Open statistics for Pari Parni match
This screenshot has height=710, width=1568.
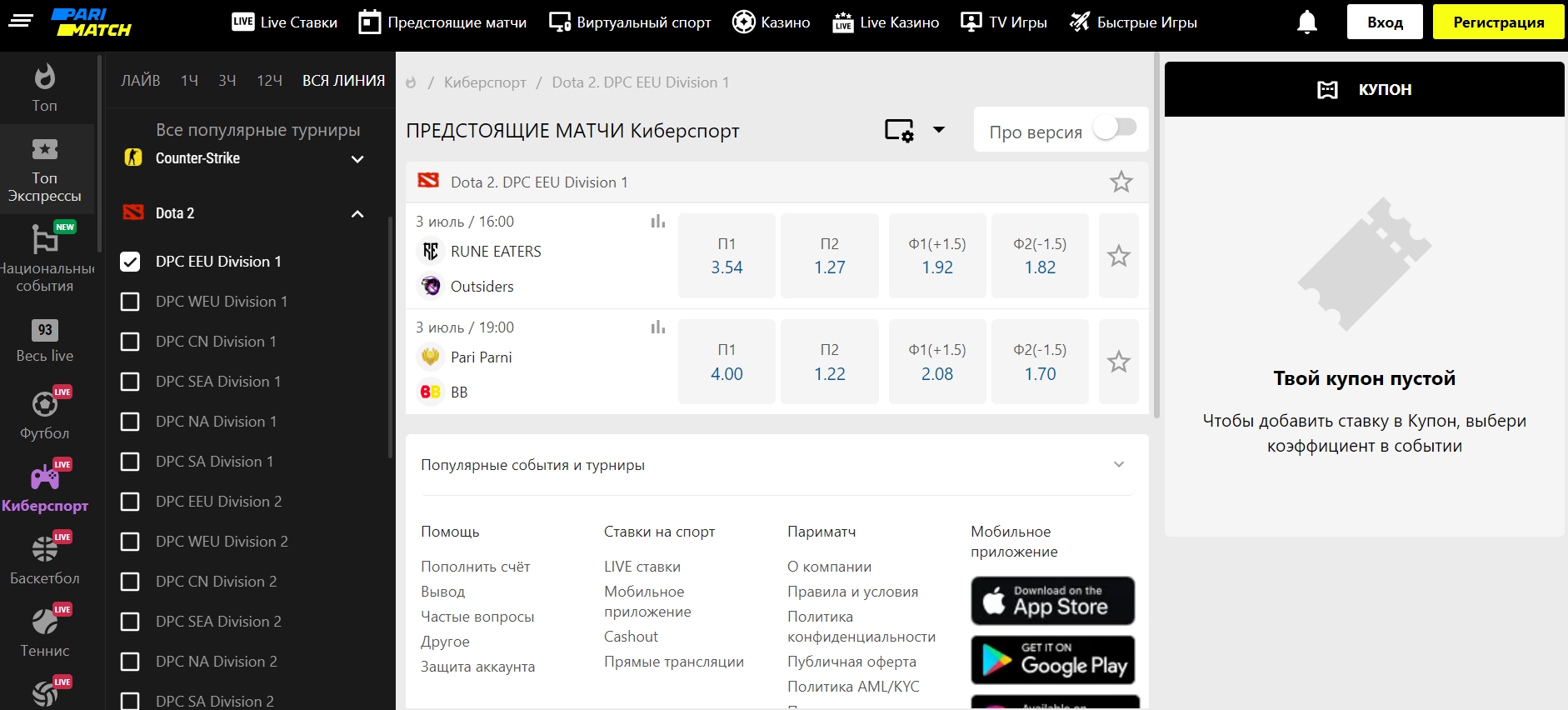[x=658, y=327]
